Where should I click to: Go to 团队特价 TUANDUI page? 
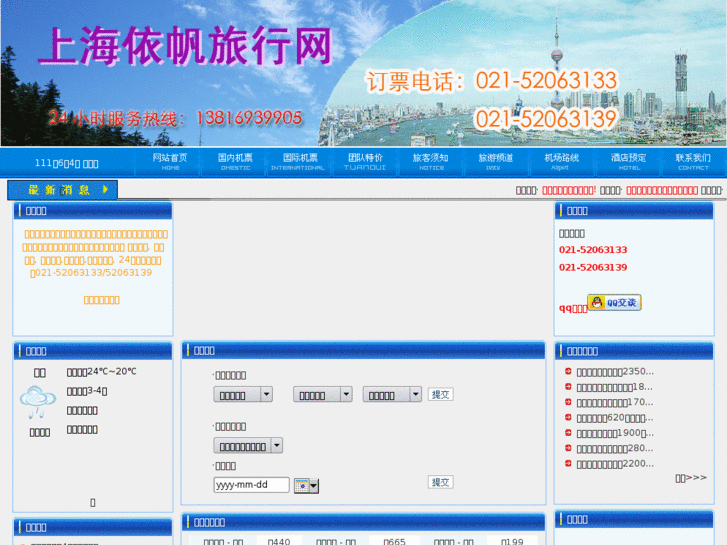[x=365, y=162]
